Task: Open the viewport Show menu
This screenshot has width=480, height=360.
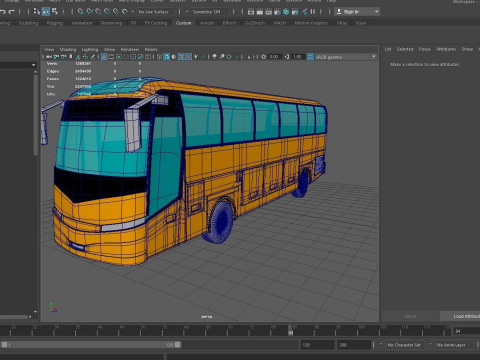Action: pyautogui.click(x=110, y=49)
